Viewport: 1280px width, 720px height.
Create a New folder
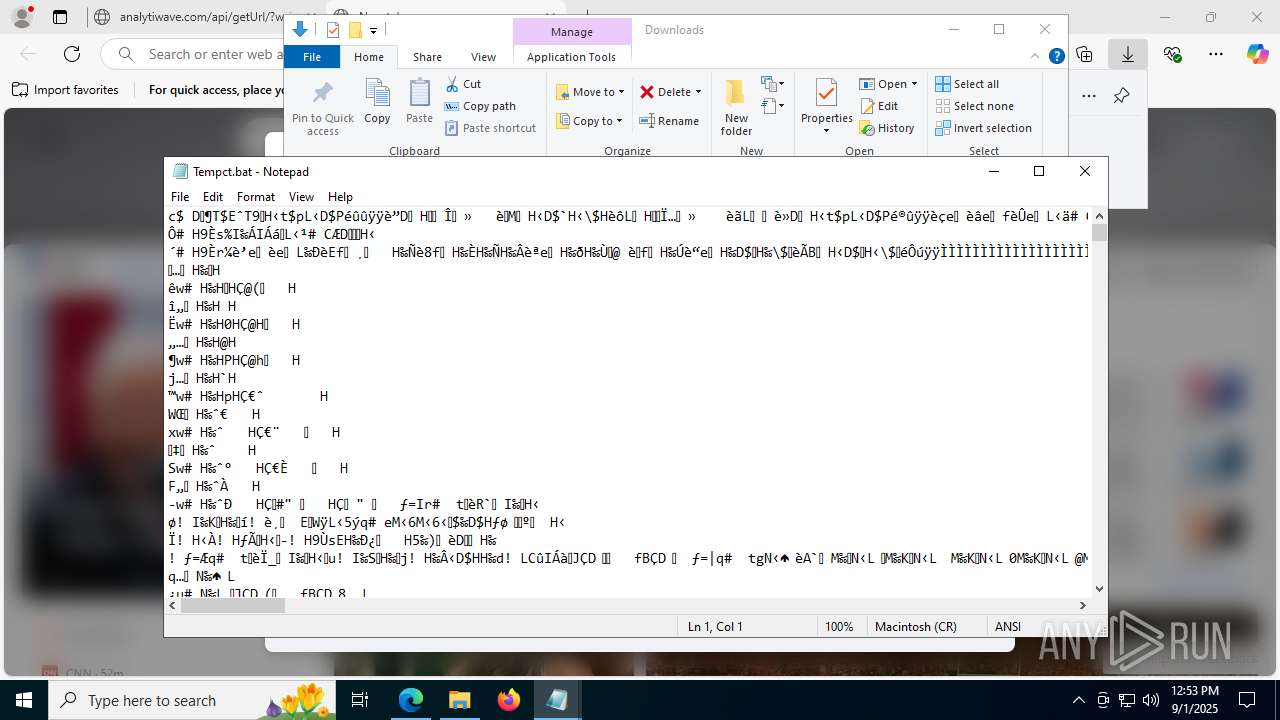pos(736,108)
